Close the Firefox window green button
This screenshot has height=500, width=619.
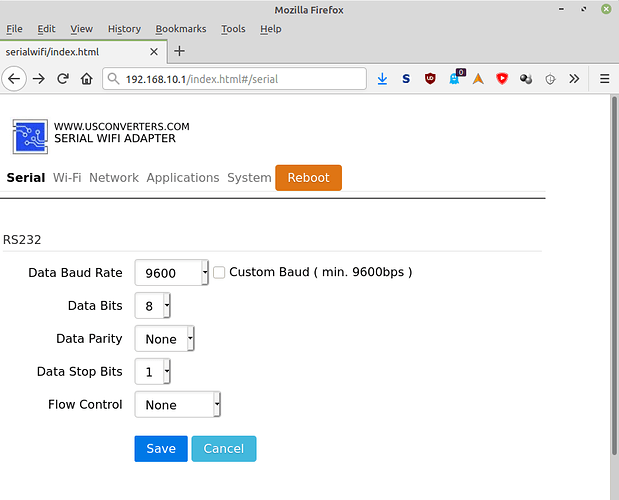coord(606,9)
